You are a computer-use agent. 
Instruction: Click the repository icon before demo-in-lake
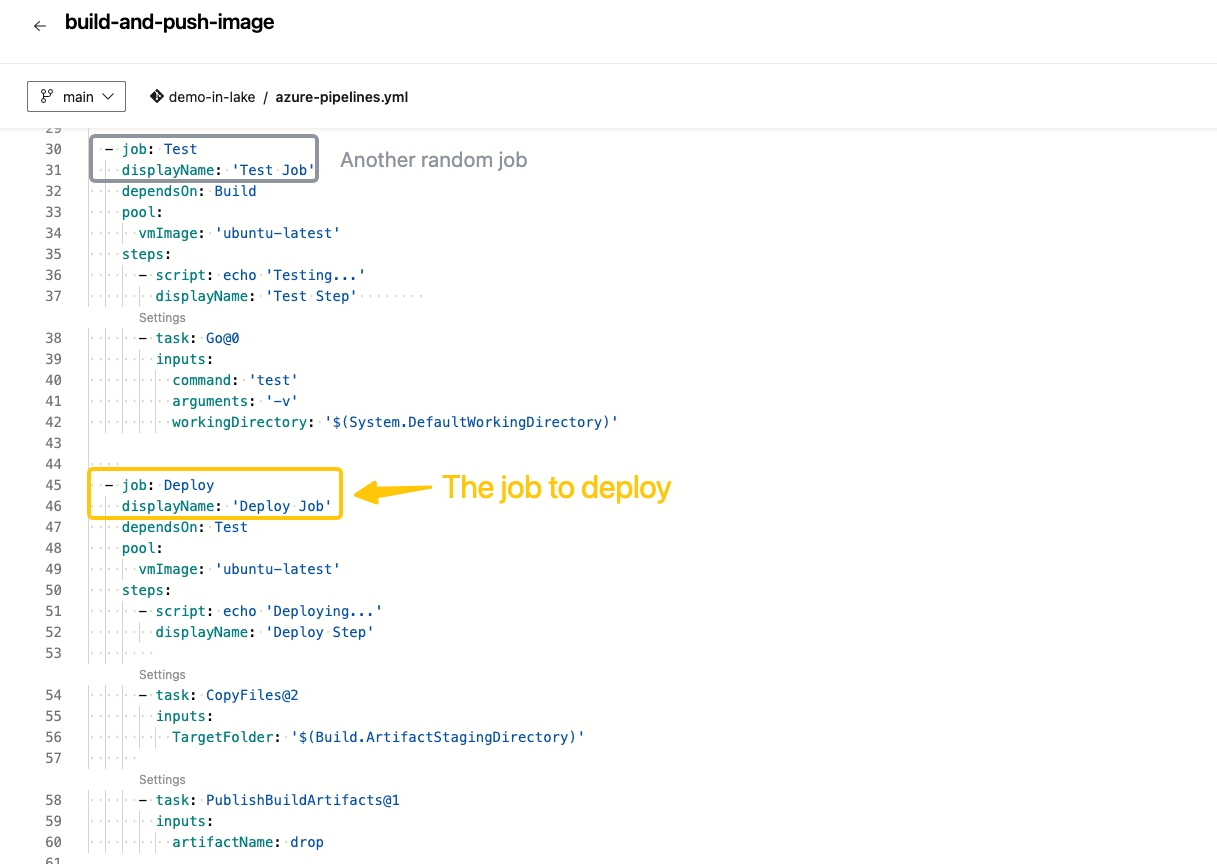pos(157,96)
